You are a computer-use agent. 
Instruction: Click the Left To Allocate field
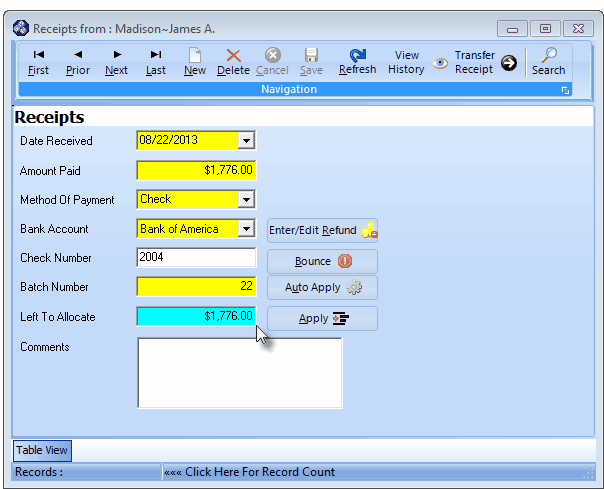point(196,316)
